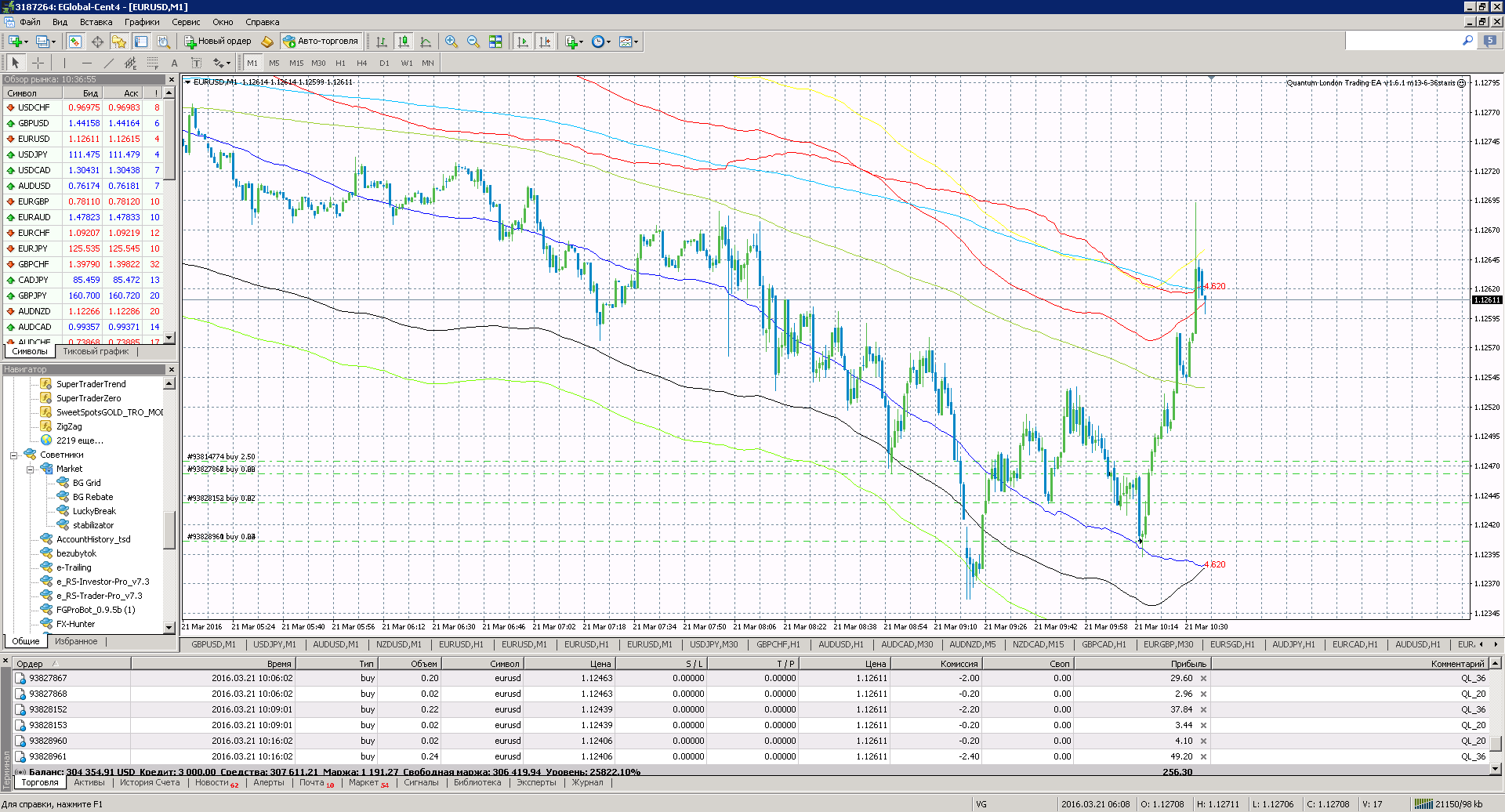The height and width of the screenshot is (812, 1505).
Task: Switch chart to bar chart
Action: point(382,42)
